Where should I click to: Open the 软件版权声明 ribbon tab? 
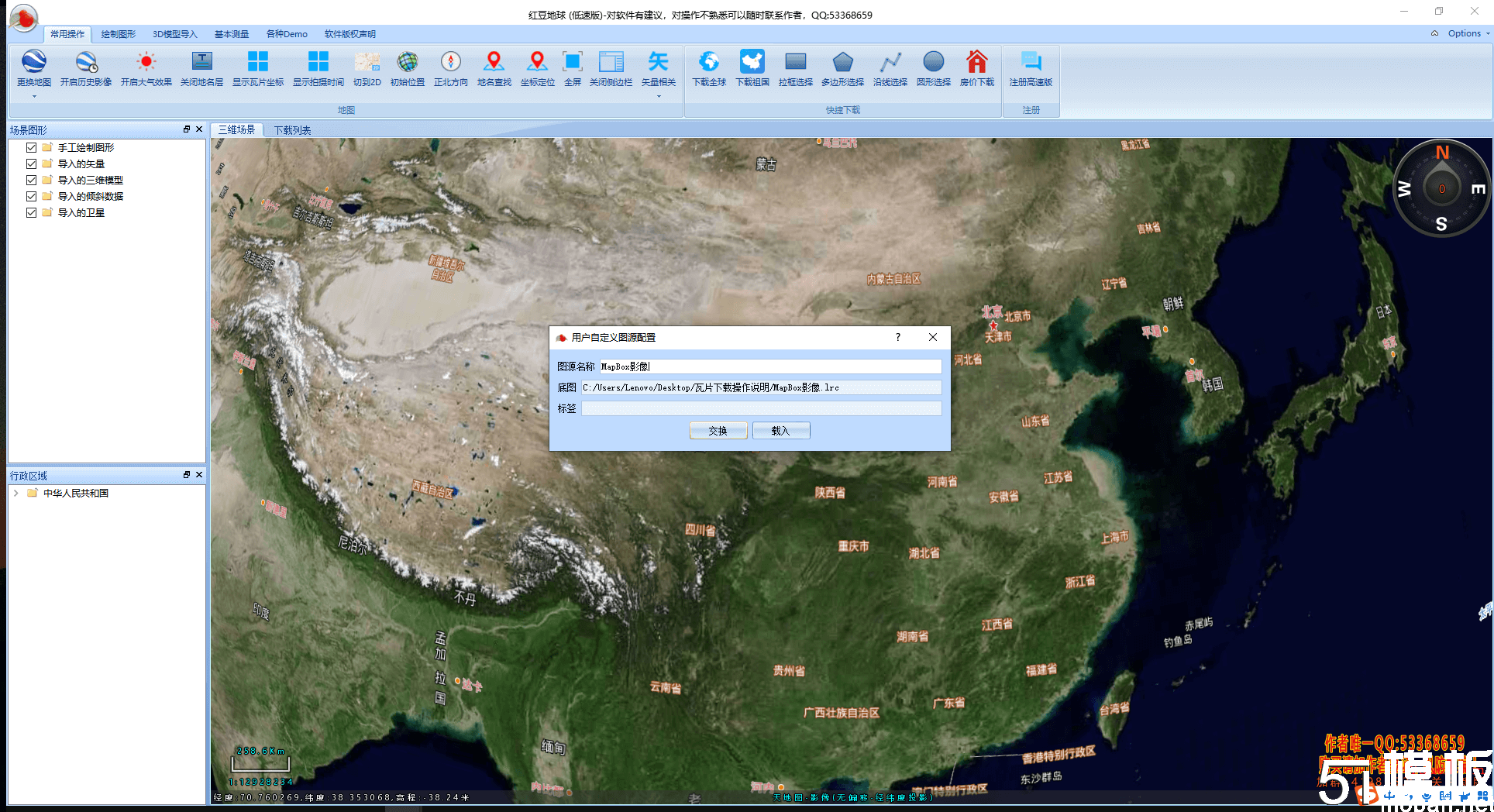[x=350, y=34]
